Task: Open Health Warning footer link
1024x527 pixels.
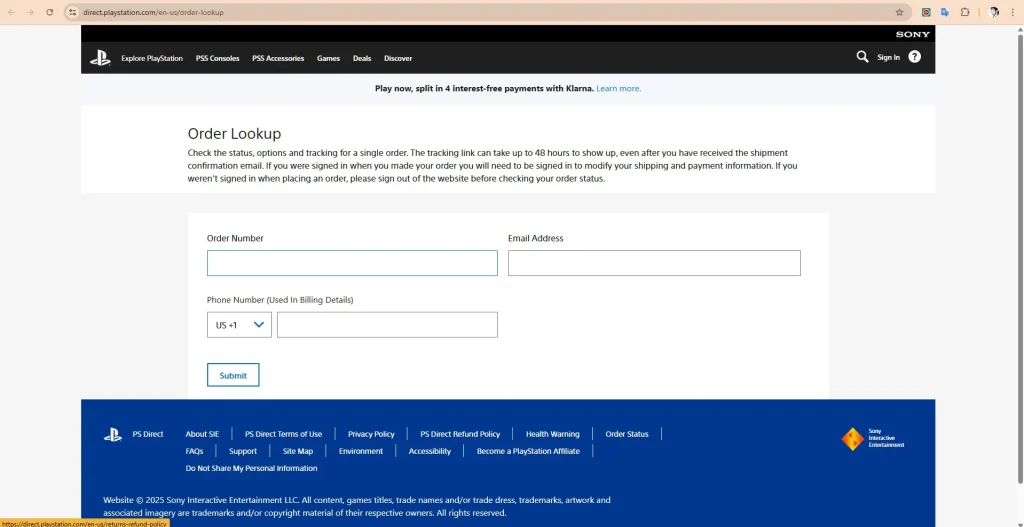Action: pos(552,434)
